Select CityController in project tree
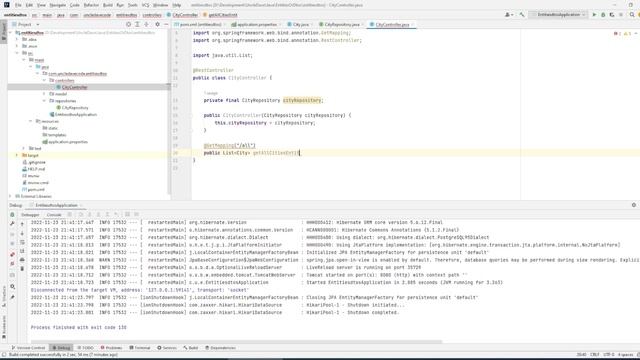The width and height of the screenshot is (640, 360). (x=74, y=87)
